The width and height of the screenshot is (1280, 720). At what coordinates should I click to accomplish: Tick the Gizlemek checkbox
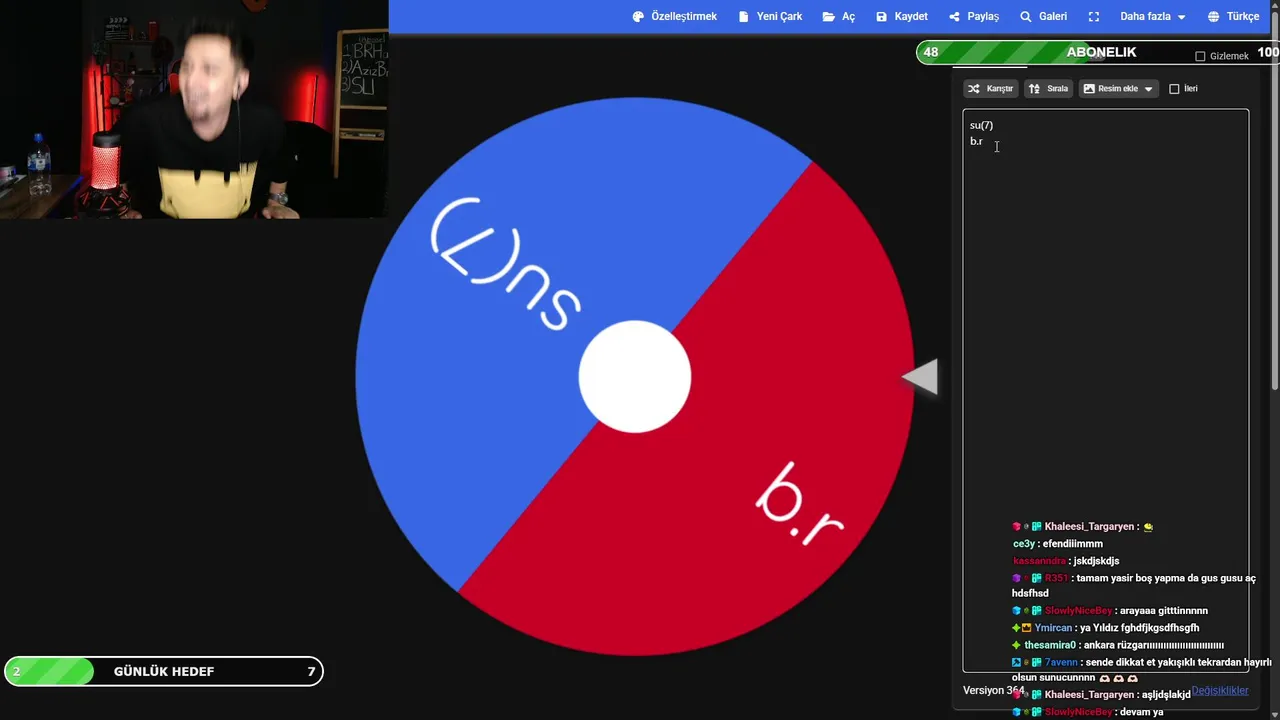(x=1200, y=56)
